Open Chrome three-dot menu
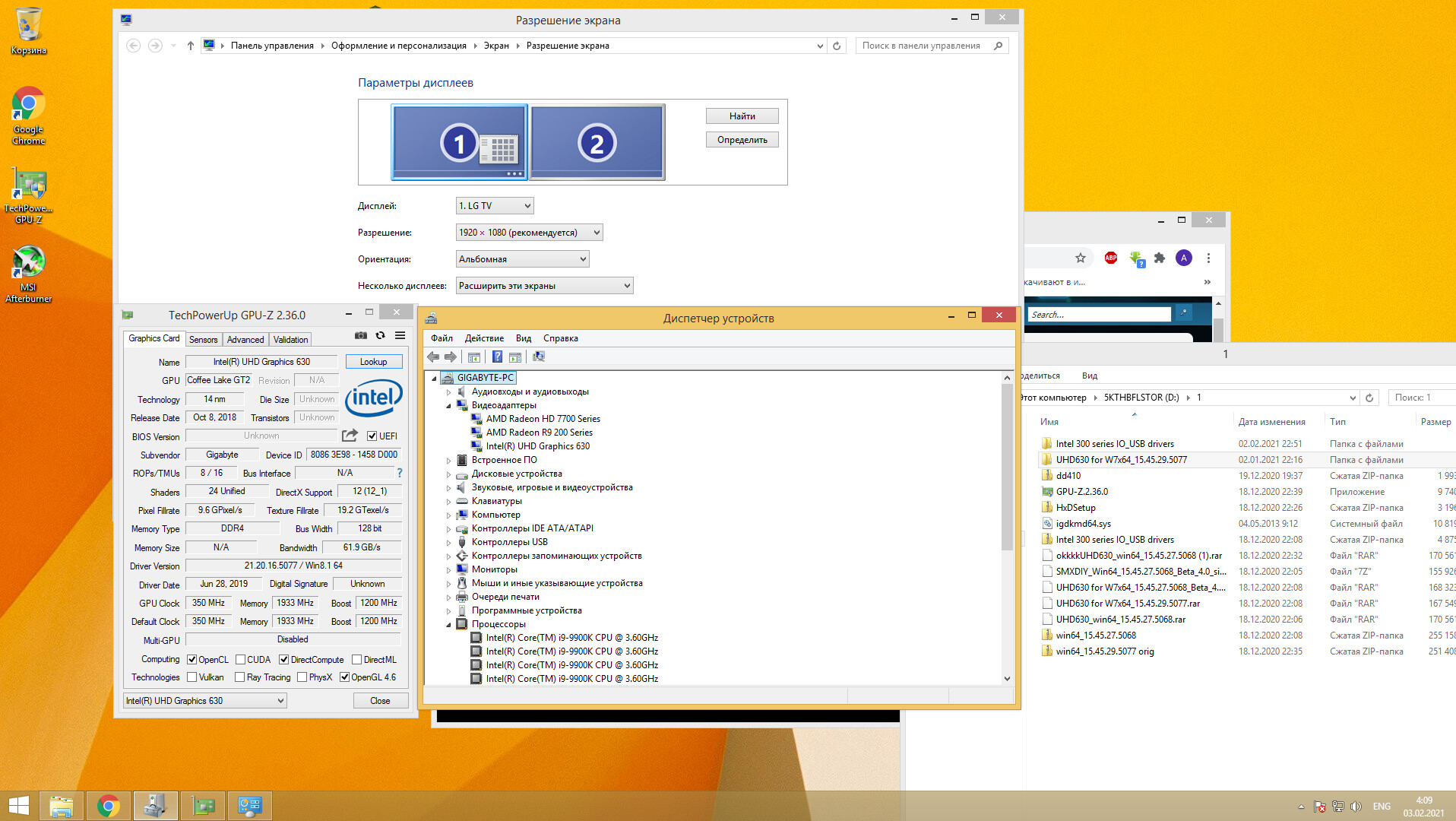Screen dimensions: 1456x821 pos(1208,258)
